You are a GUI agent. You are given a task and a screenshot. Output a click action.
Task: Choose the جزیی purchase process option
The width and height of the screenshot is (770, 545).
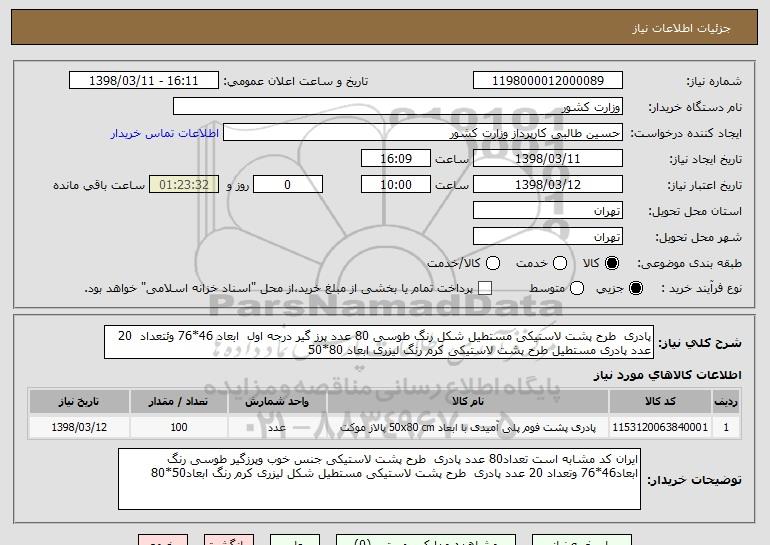(x=635, y=288)
